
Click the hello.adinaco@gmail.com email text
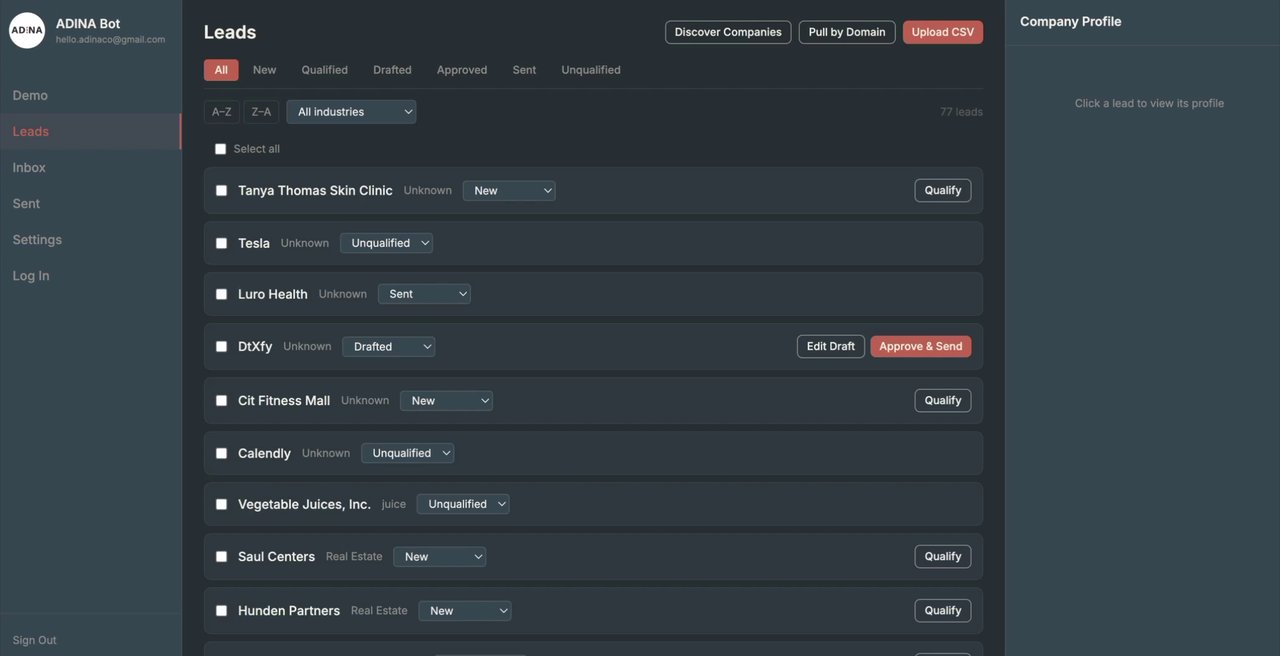point(110,40)
